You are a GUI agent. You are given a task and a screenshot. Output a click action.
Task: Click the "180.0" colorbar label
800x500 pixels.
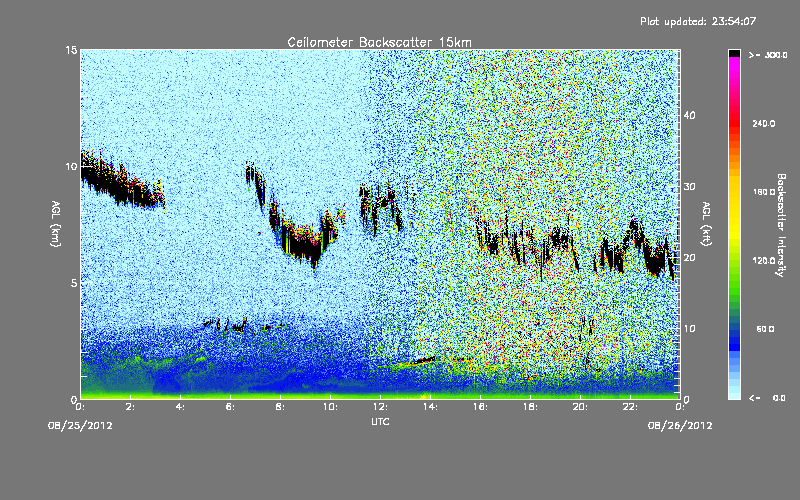pos(764,192)
